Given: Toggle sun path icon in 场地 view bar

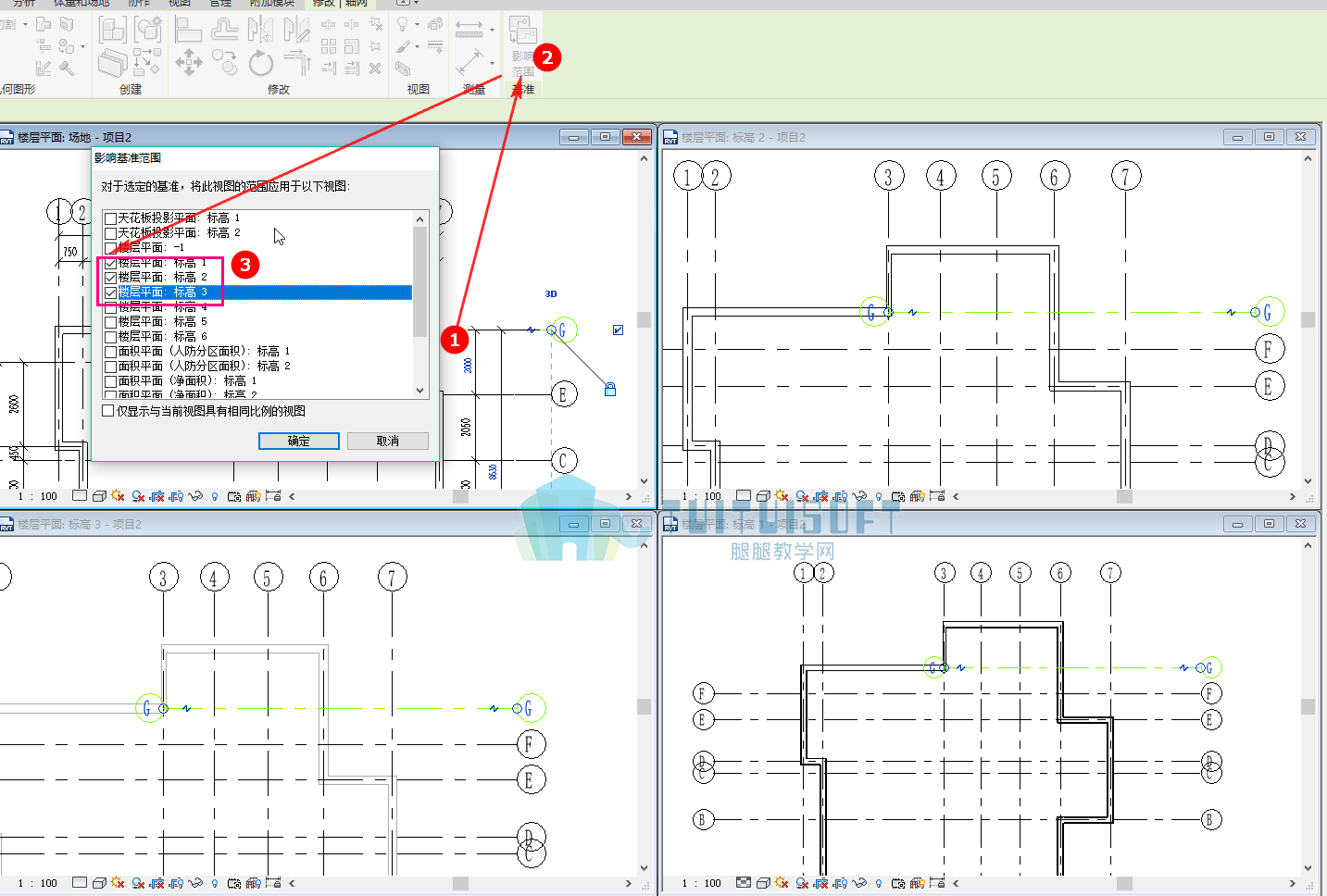Looking at the screenshot, I should coord(119,496).
